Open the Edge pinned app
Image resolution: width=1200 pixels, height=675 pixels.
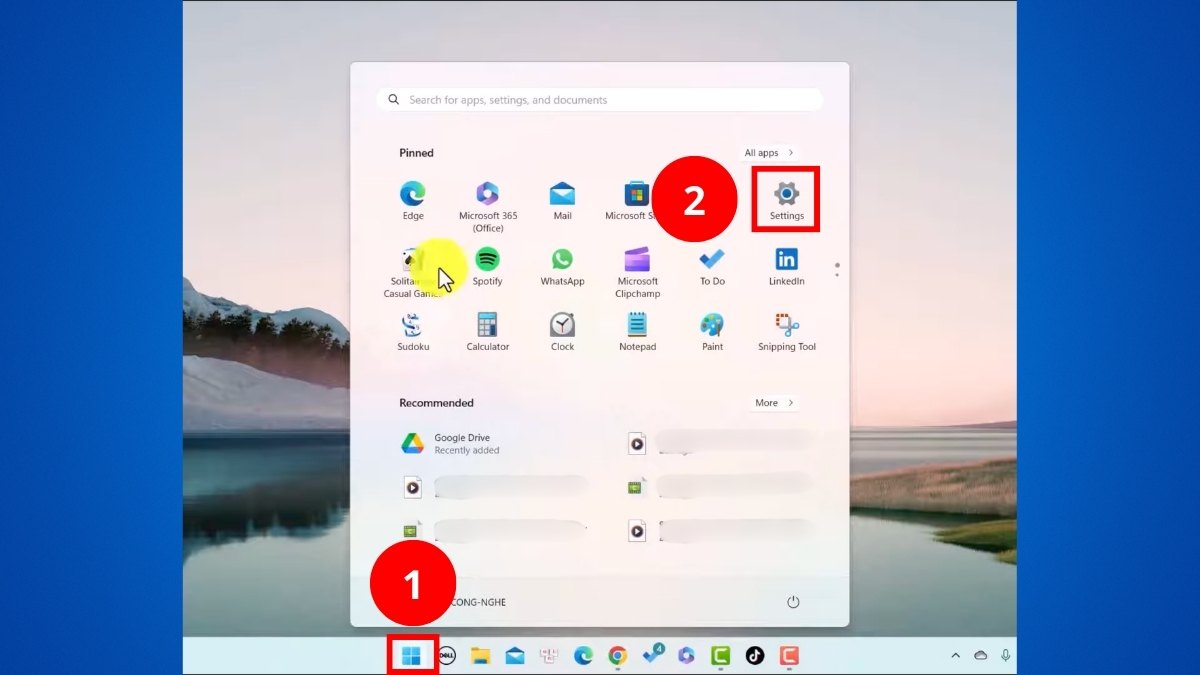click(x=413, y=201)
